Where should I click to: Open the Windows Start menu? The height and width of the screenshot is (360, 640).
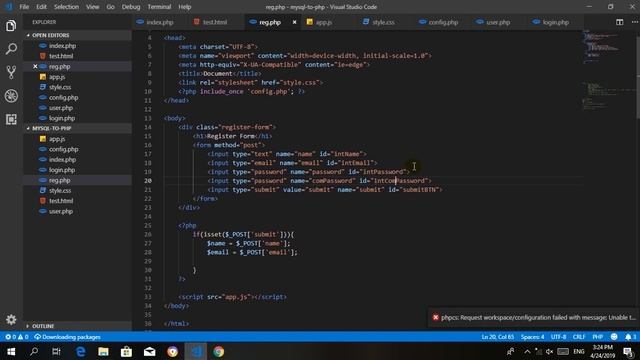pyautogui.click(x=11, y=351)
